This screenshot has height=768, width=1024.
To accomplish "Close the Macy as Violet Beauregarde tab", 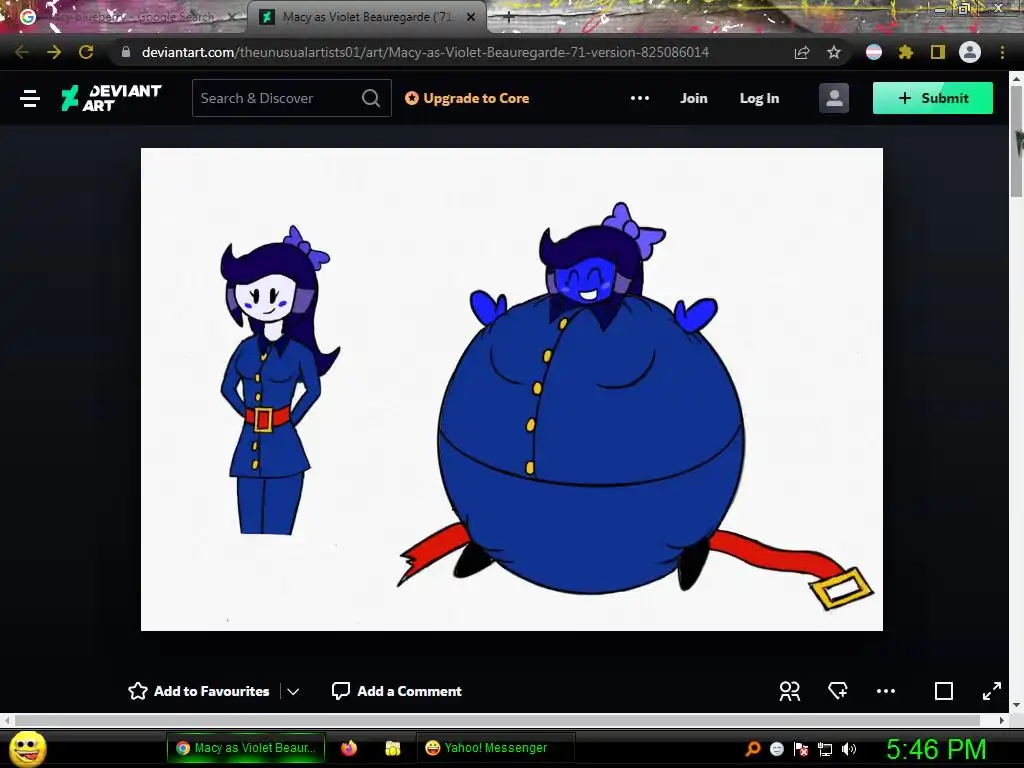I will (471, 17).
